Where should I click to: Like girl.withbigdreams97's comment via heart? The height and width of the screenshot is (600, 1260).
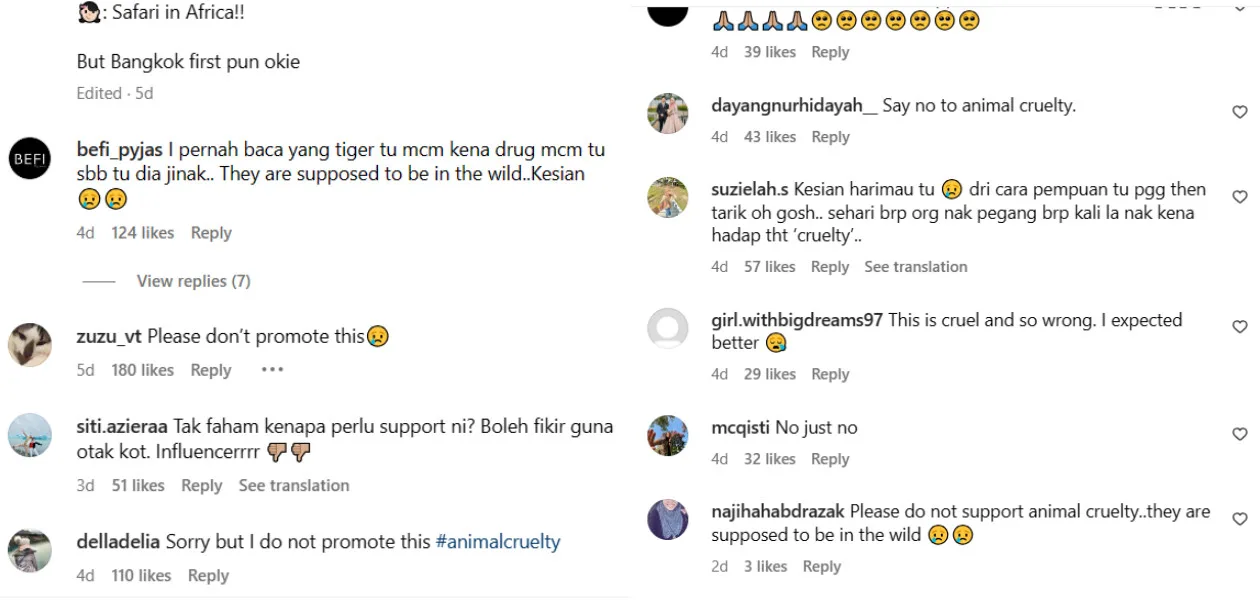click(1239, 327)
